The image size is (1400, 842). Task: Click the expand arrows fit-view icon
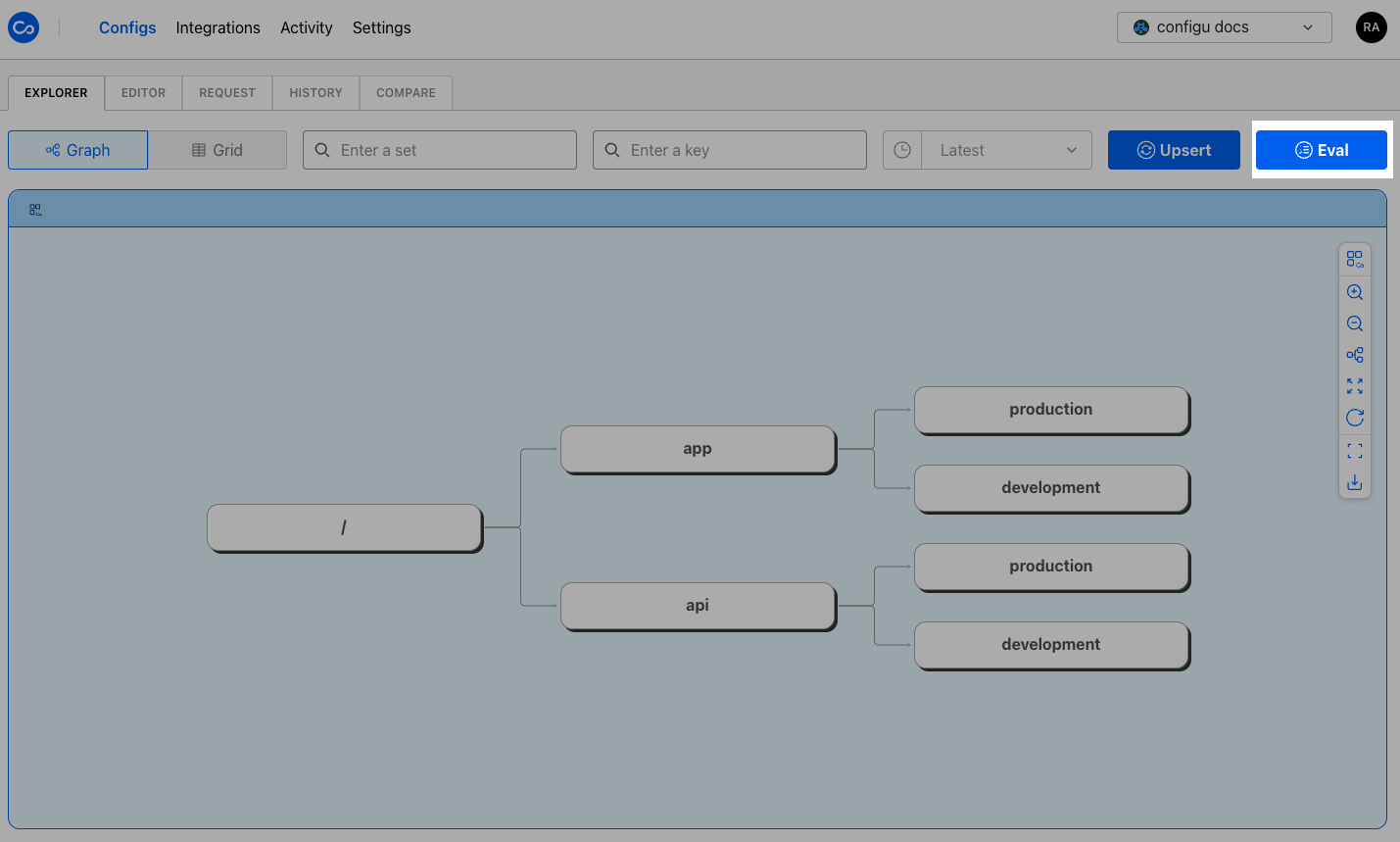(x=1355, y=386)
